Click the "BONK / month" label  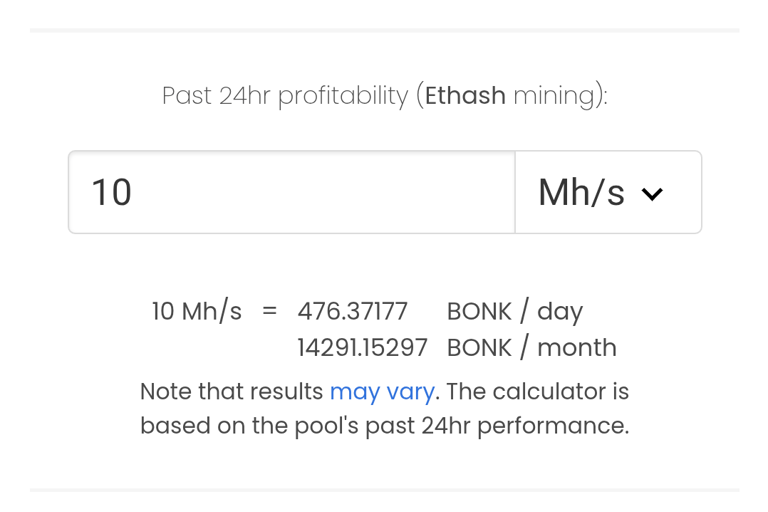pos(531,347)
